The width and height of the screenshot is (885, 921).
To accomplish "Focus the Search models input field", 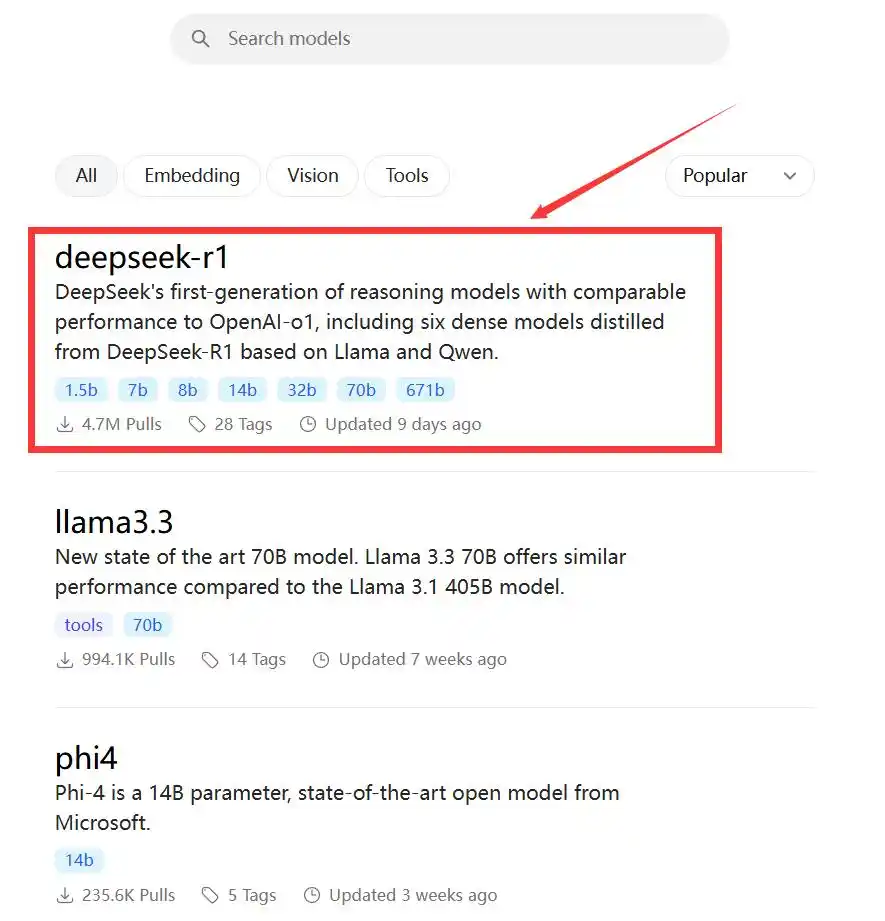I will click(450, 39).
